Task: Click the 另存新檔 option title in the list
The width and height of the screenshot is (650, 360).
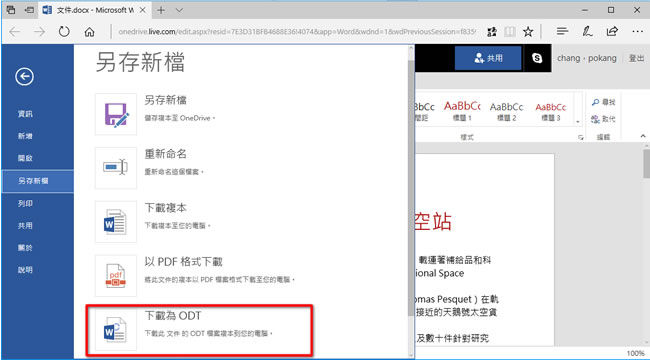Action: (x=165, y=100)
